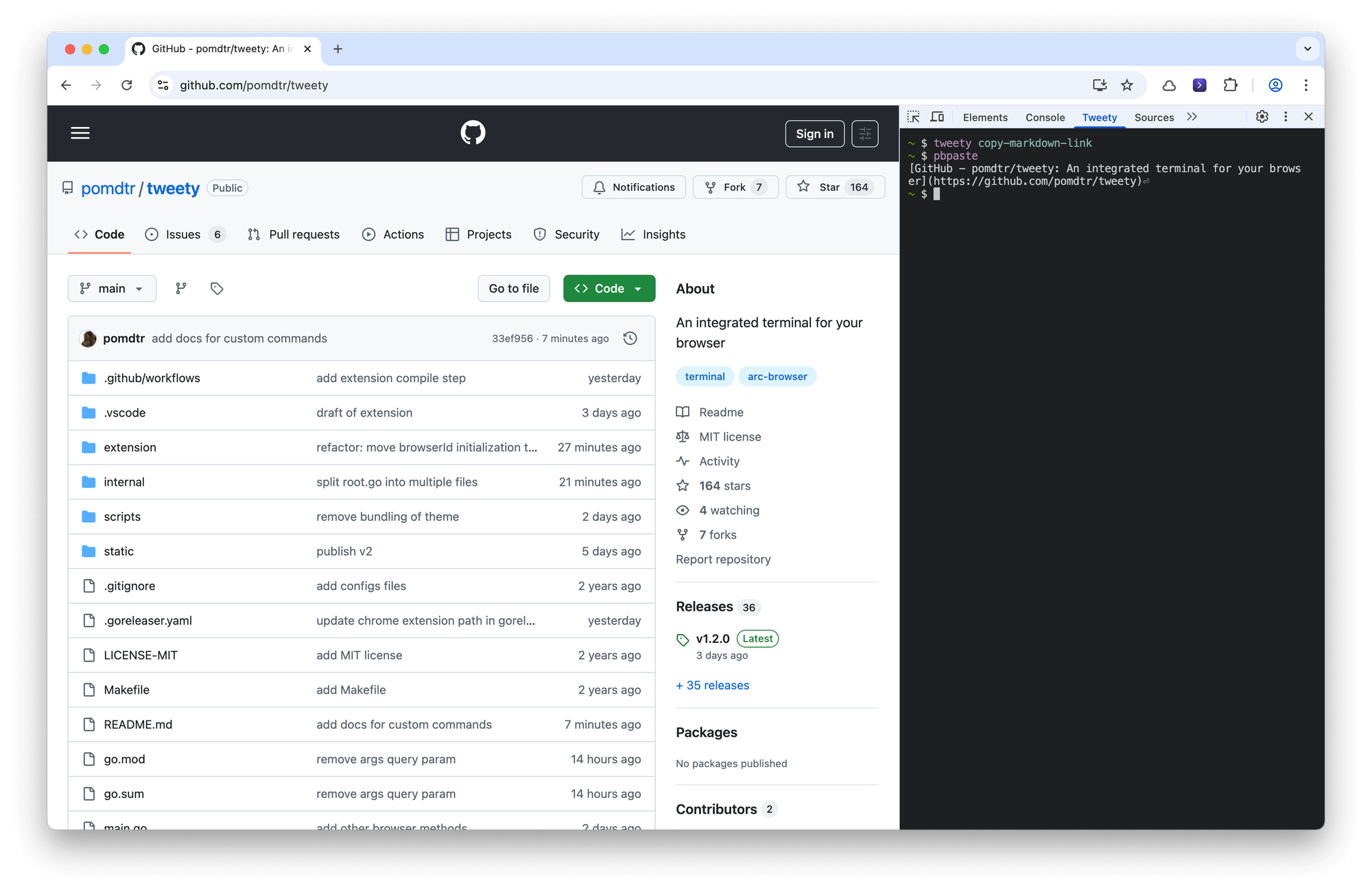1372x892 pixels.
Task: Open DevTools three-dot customize menu
Action: [1286, 117]
